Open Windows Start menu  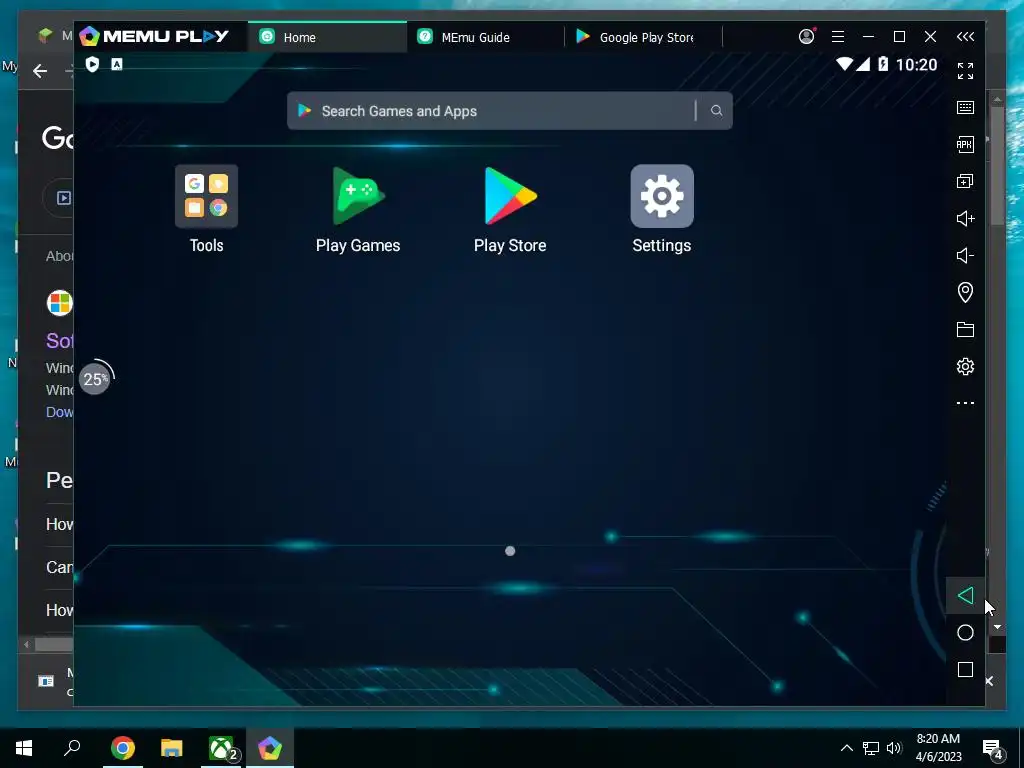24,747
